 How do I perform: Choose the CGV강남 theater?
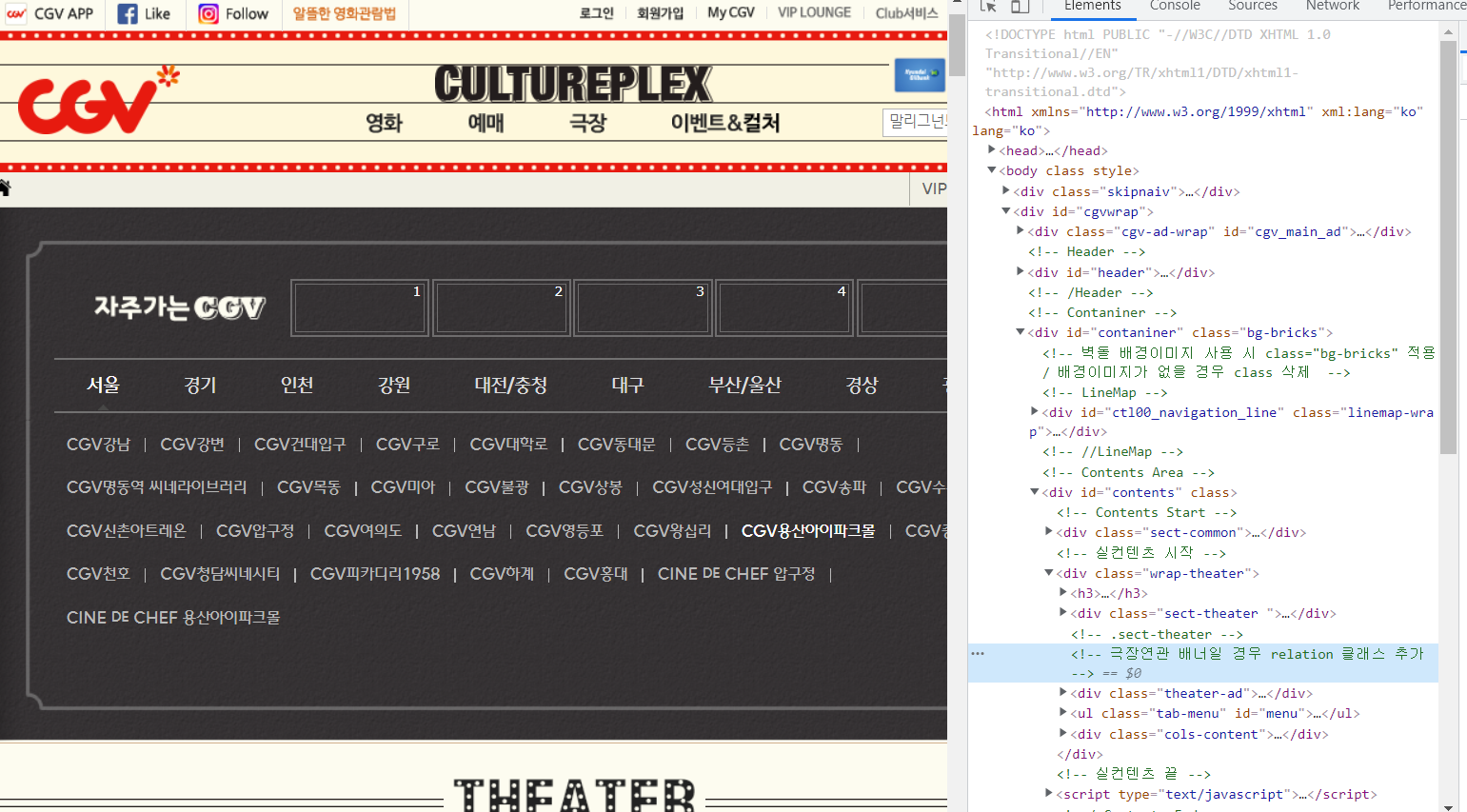point(98,445)
